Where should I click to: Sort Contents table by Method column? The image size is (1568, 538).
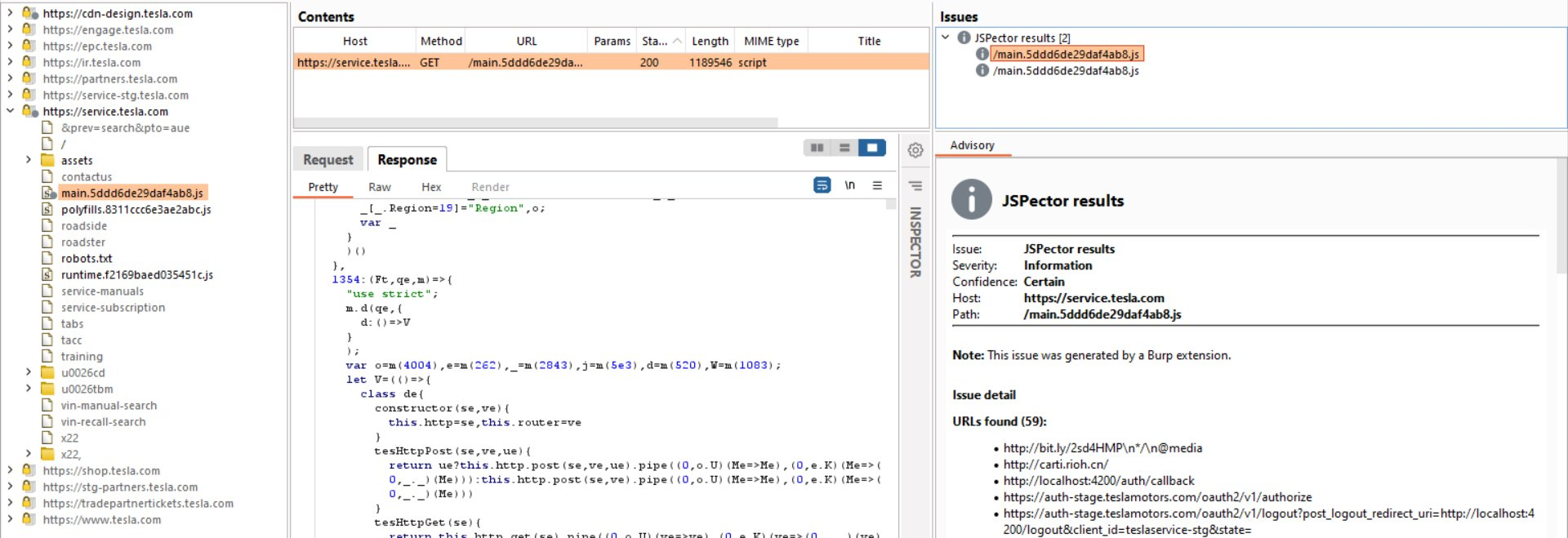[x=441, y=41]
